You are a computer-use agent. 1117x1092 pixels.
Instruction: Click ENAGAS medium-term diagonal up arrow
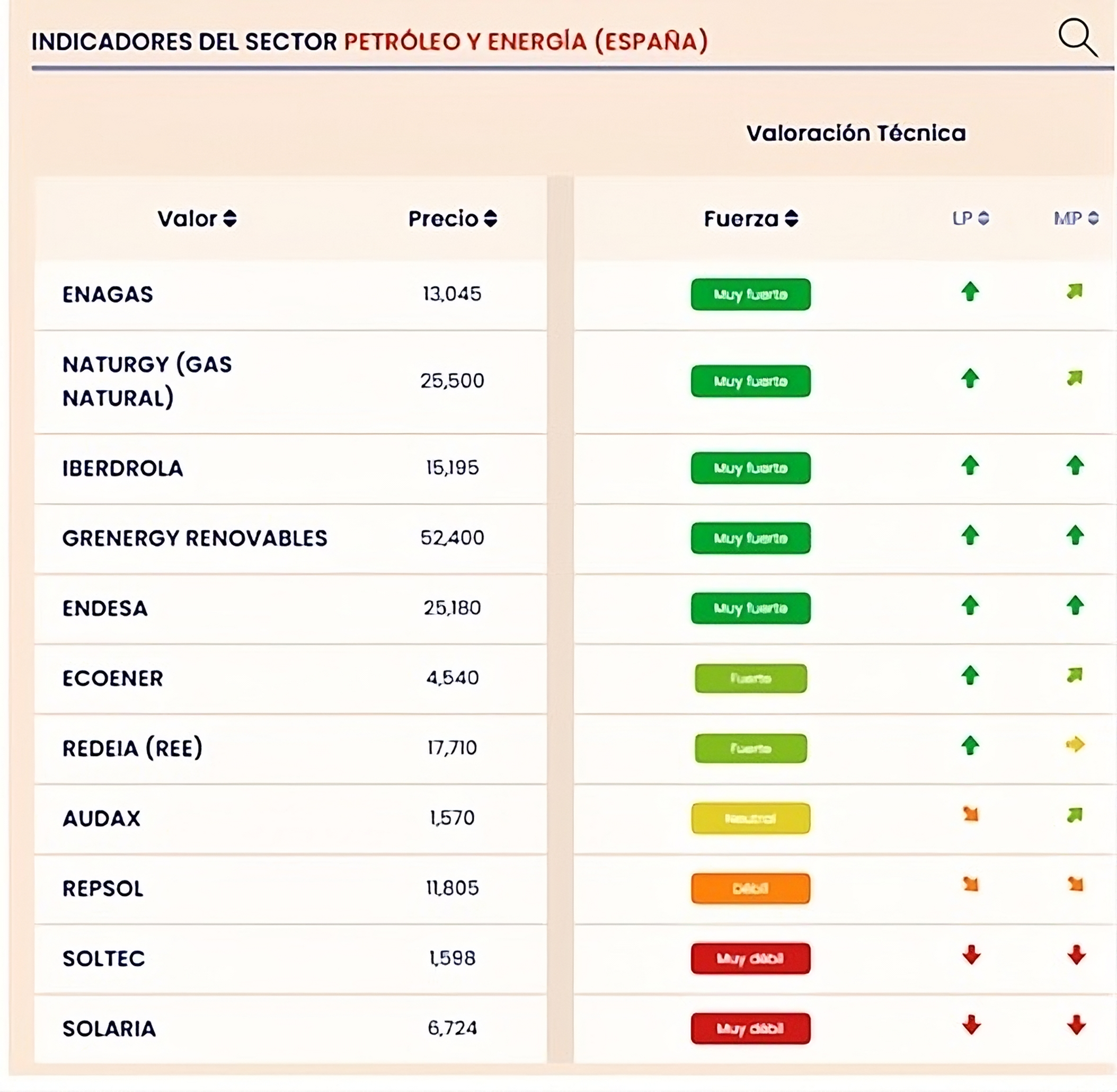point(1075,292)
